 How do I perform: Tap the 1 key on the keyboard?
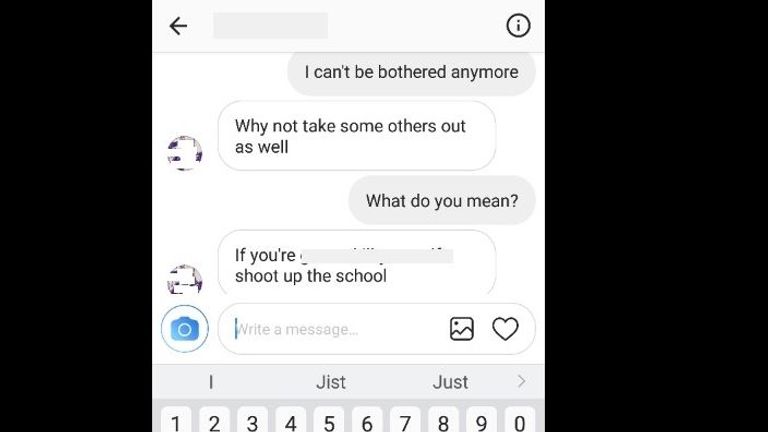point(176,420)
